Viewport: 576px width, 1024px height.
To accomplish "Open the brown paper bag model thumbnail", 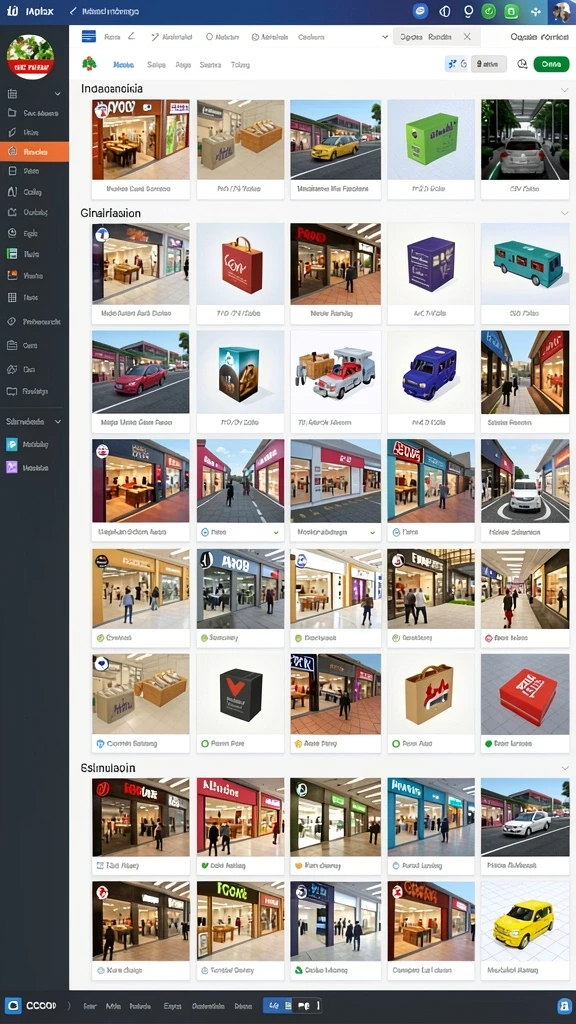I will point(431,694).
